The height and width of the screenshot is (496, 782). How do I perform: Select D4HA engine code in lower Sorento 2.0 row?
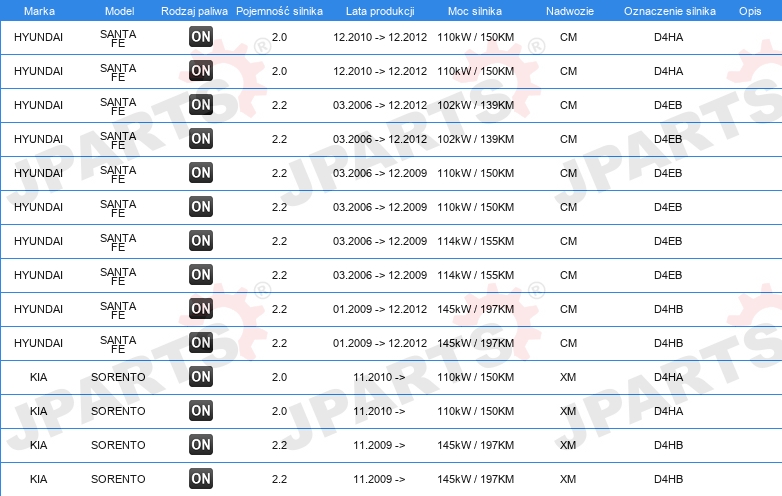tap(668, 411)
